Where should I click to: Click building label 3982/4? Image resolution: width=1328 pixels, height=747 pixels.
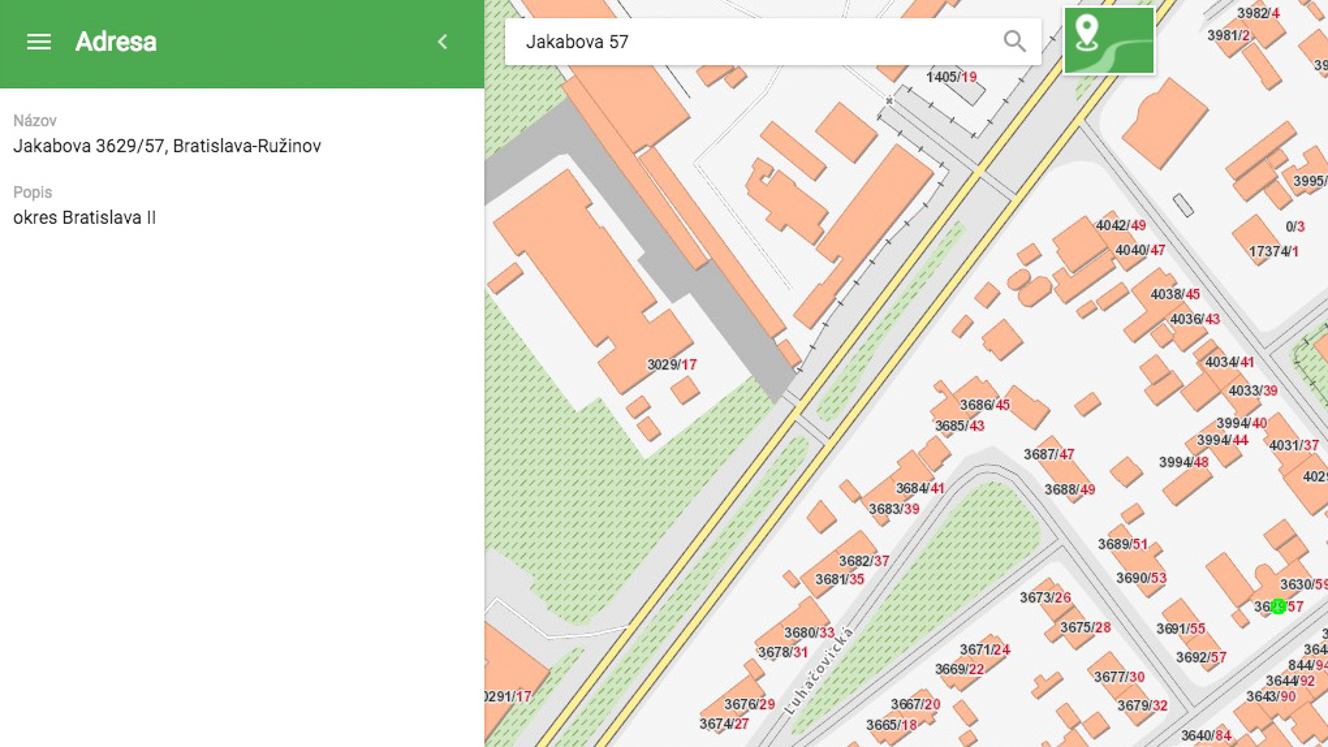click(x=1258, y=14)
